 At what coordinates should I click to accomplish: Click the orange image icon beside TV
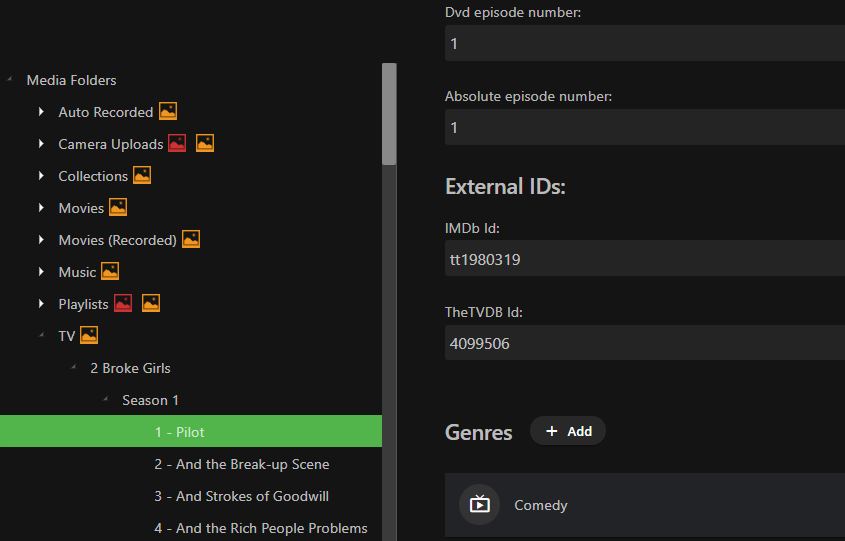pyautogui.click(x=89, y=336)
